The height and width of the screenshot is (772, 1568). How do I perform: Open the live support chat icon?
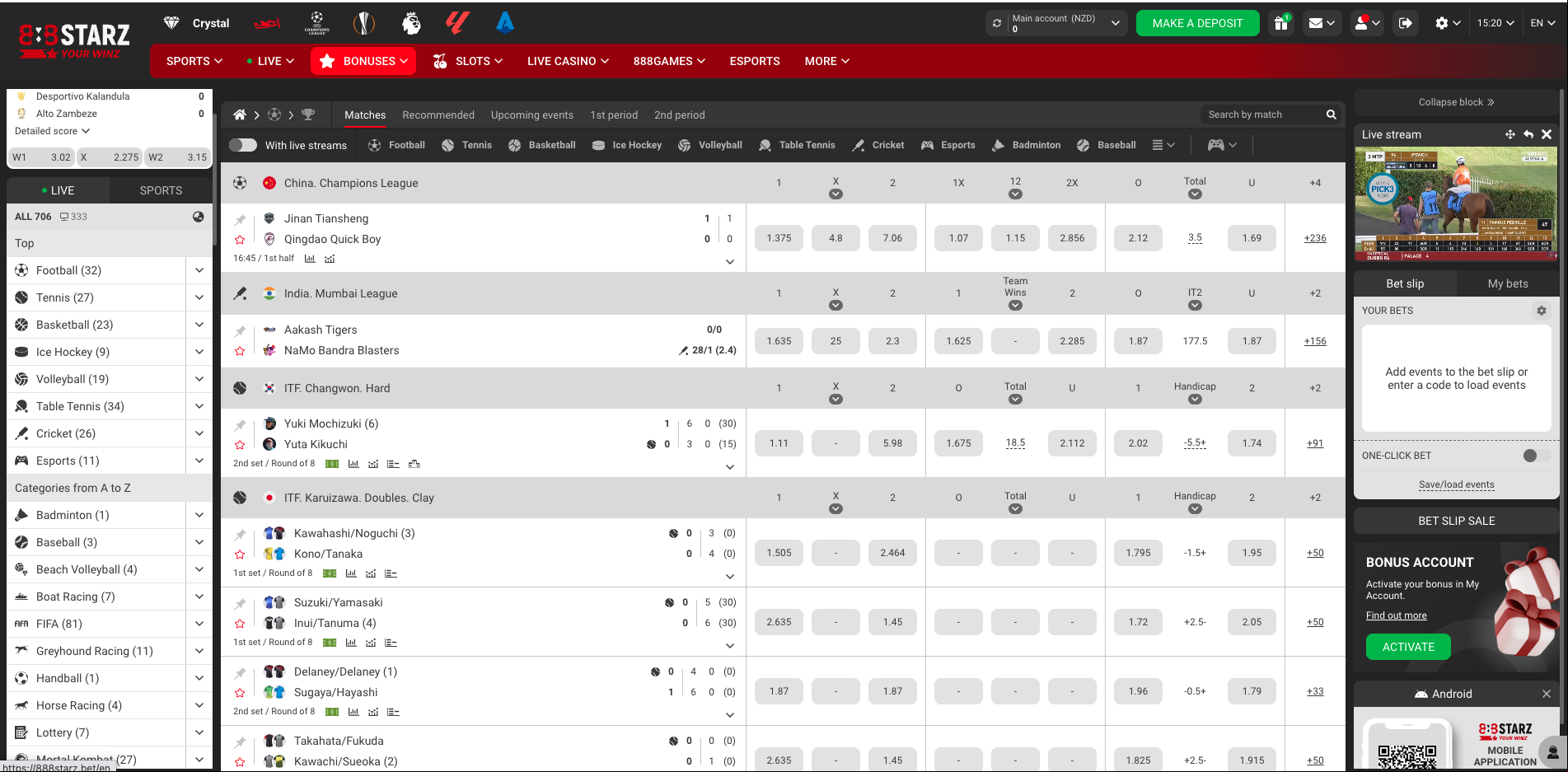1552,751
